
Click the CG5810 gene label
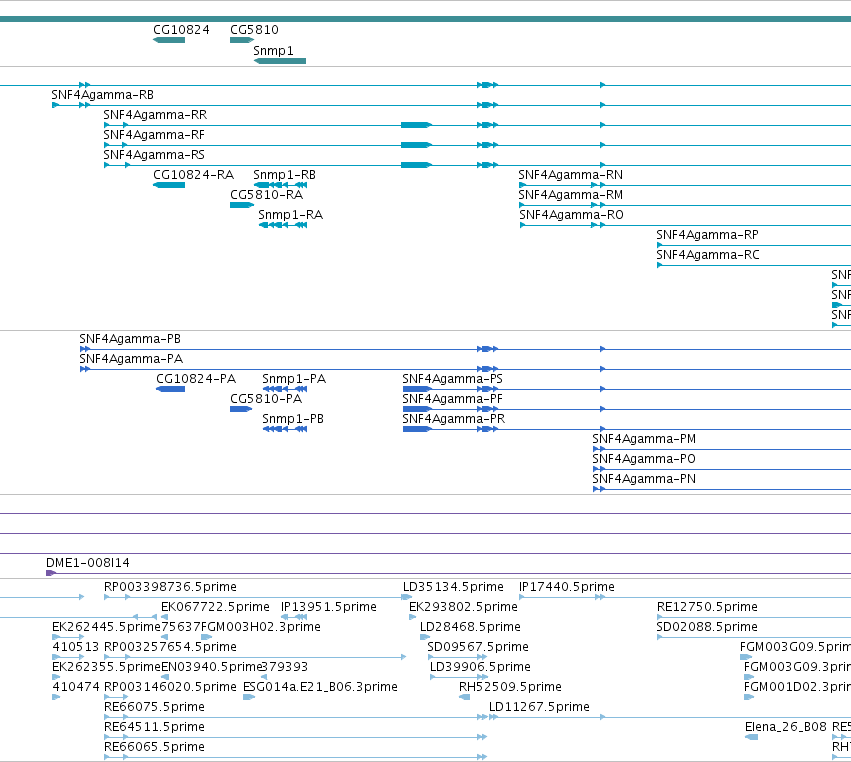[254, 30]
